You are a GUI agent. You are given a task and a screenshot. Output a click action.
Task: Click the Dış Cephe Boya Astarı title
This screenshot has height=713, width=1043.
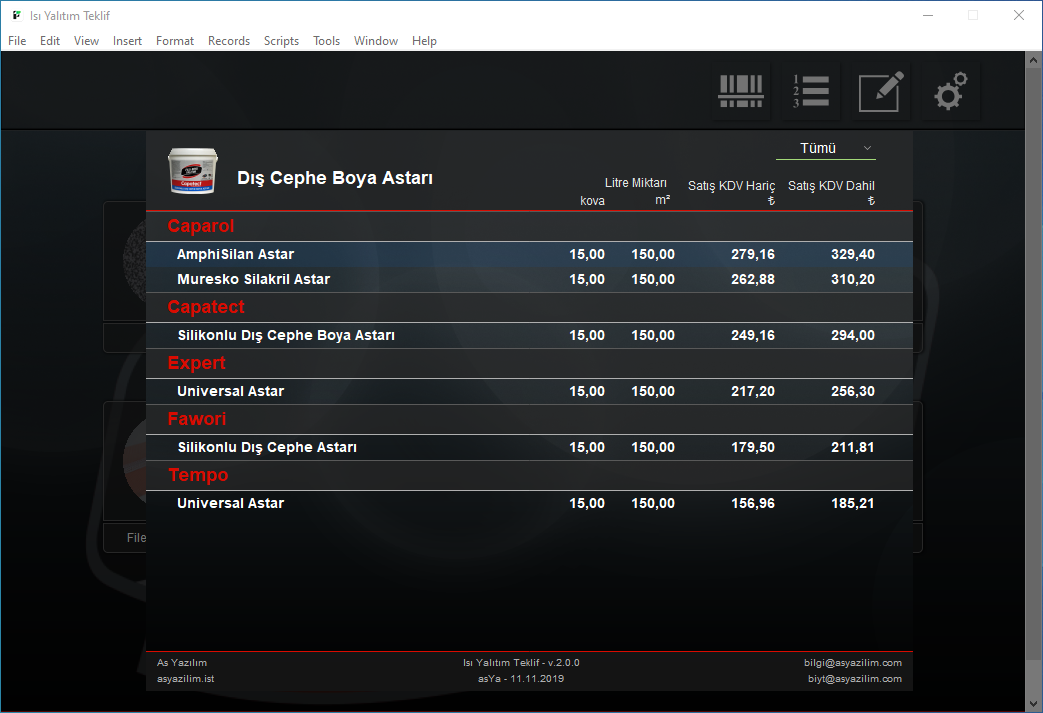click(x=335, y=178)
